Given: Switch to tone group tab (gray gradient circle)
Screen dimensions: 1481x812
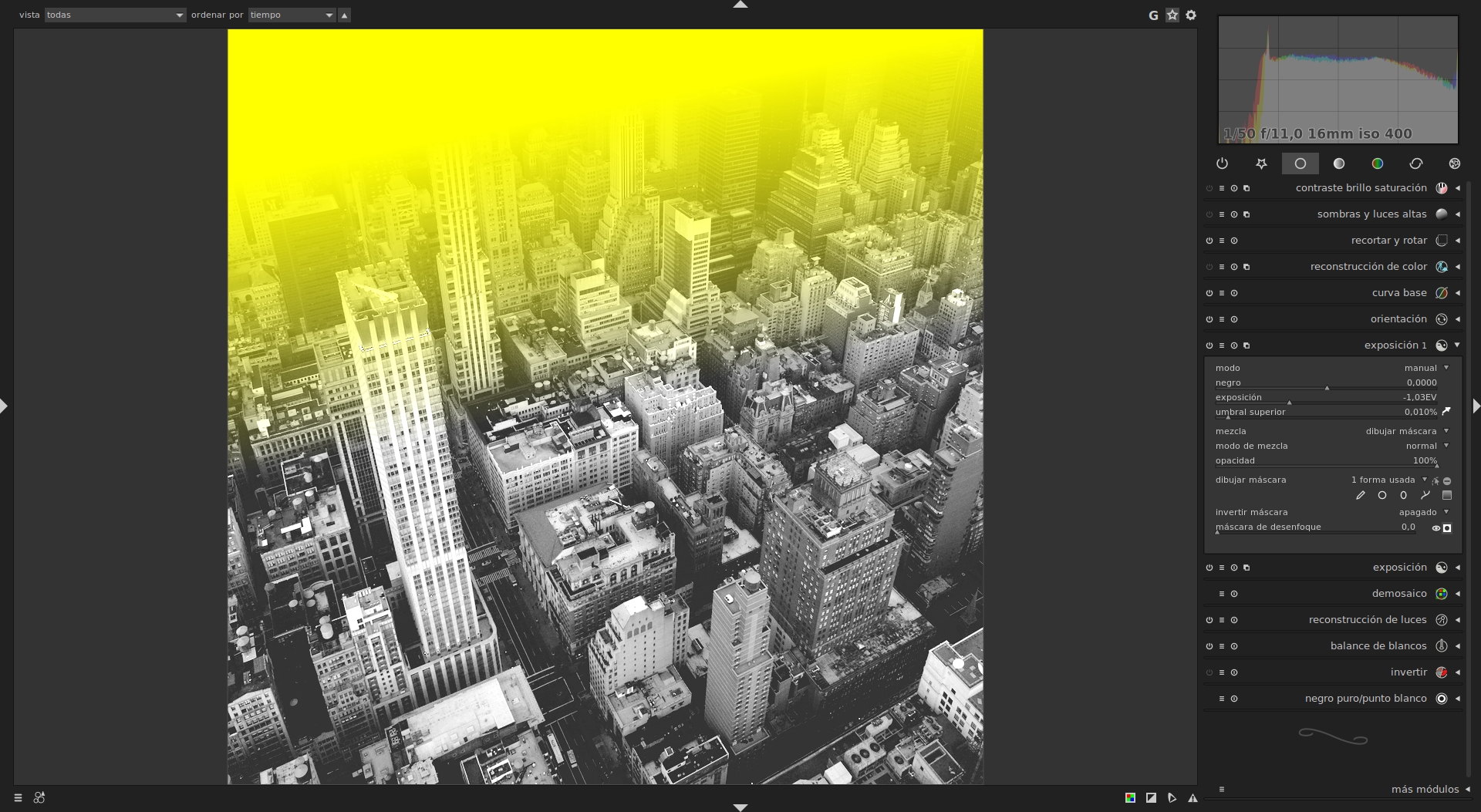Looking at the screenshot, I should 1339,163.
